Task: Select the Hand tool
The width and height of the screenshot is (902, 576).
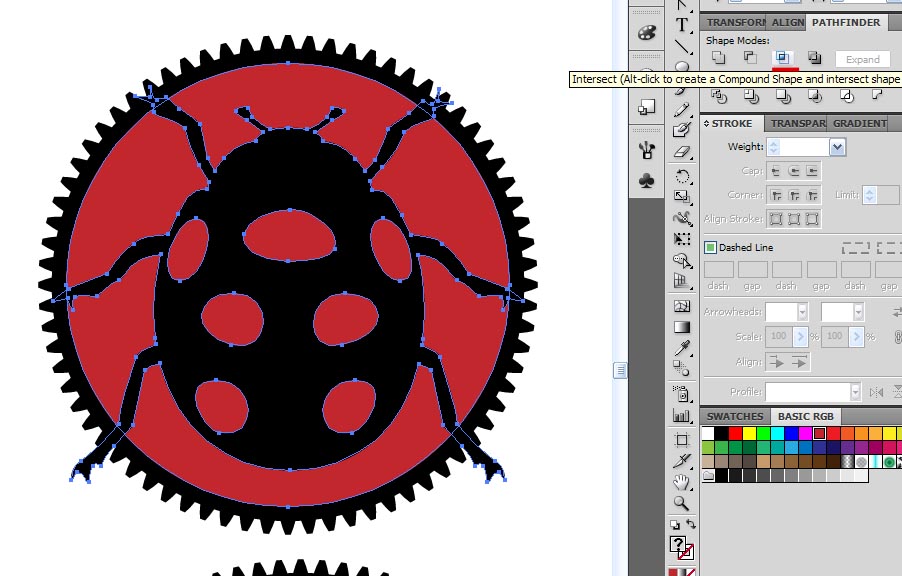Action: (682, 482)
